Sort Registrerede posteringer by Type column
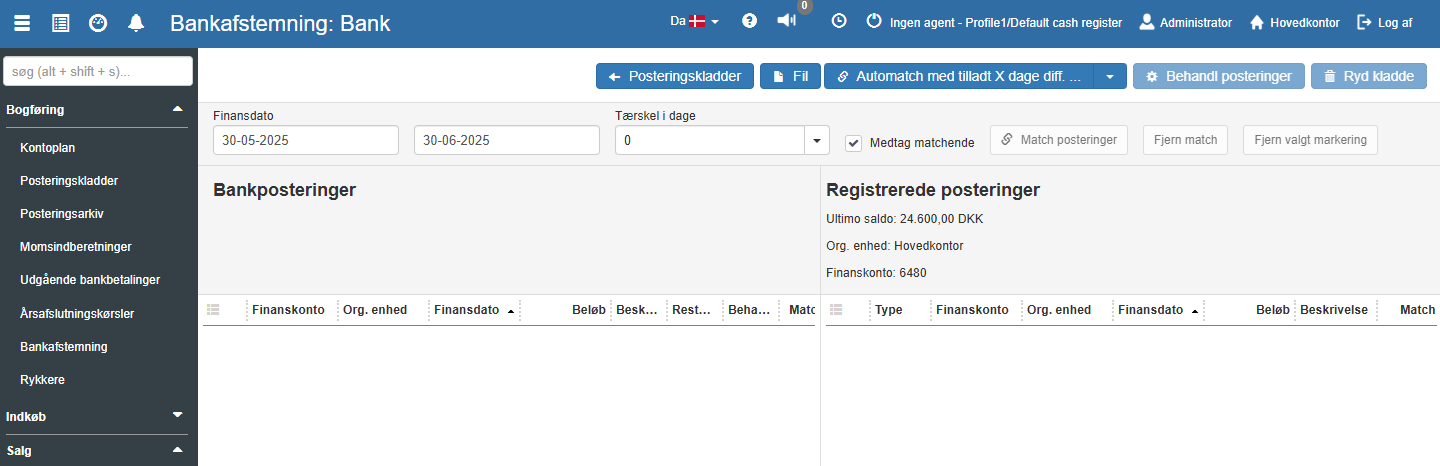The width and height of the screenshot is (1440, 466). 889,310
